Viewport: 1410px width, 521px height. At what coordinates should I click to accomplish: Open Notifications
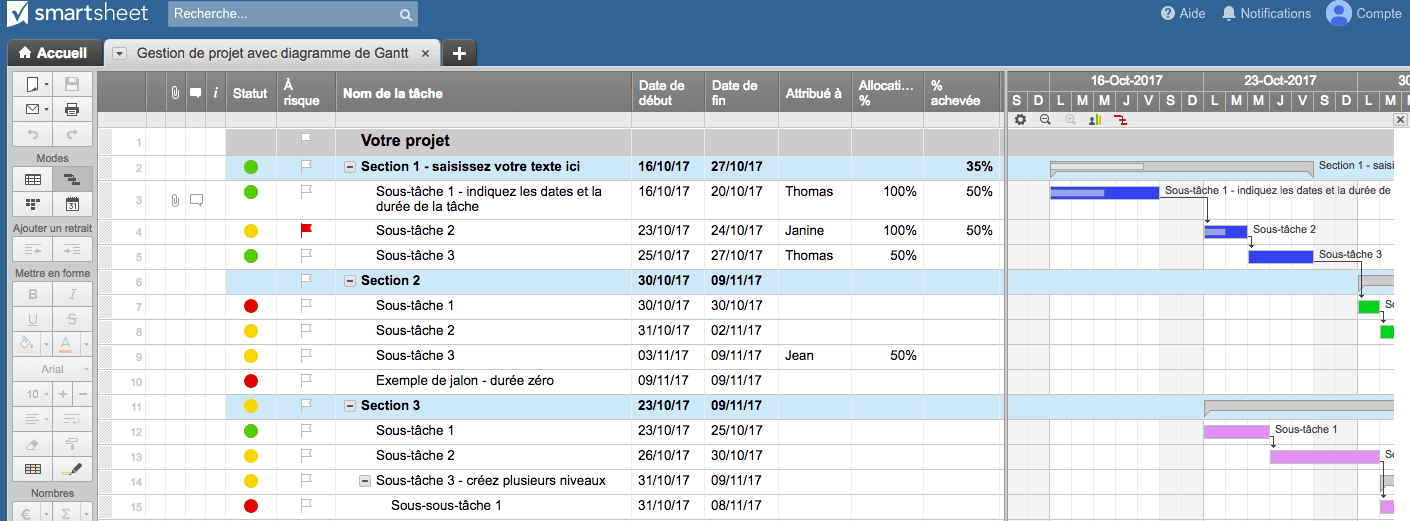click(1266, 14)
